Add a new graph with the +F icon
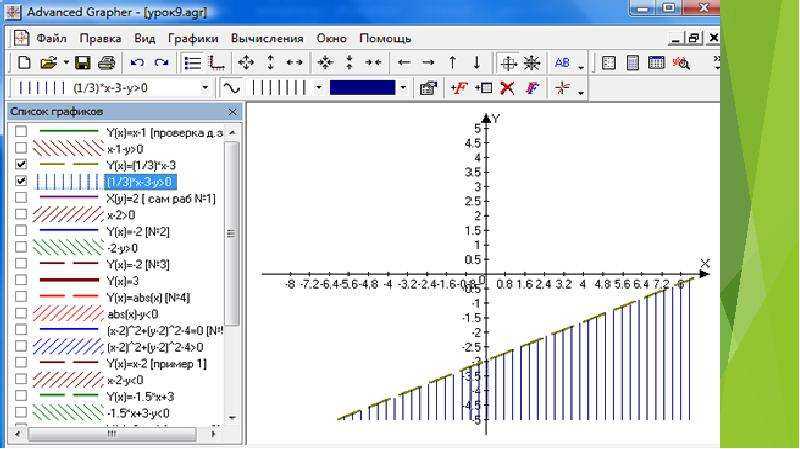Viewport: 800px width, 449px height. pos(458,88)
